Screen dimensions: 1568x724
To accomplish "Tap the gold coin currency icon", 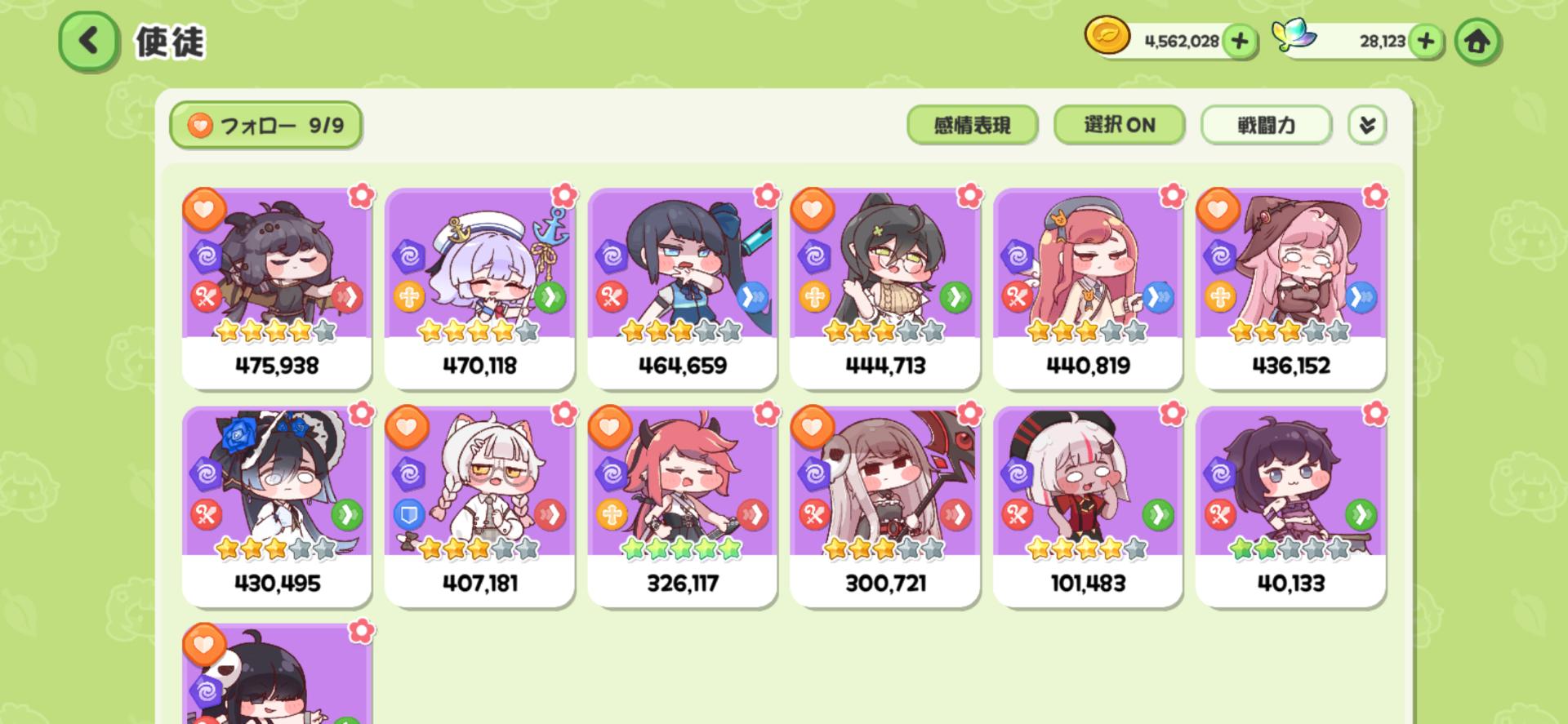I will pos(1107,37).
